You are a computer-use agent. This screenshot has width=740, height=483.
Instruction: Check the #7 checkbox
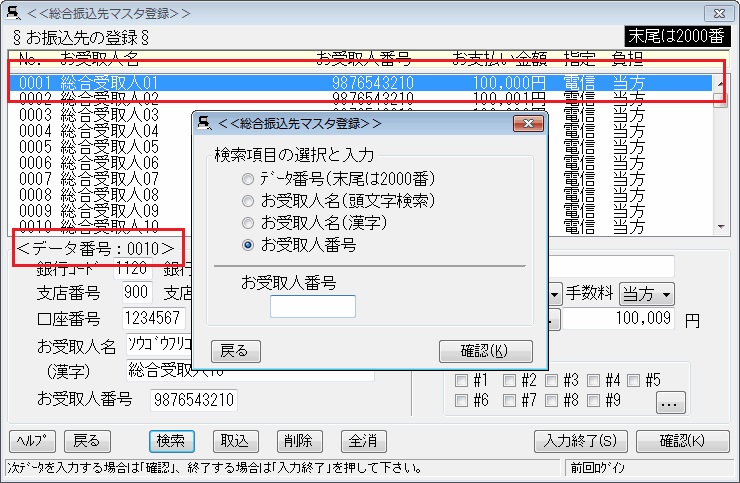tap(509, 400)
